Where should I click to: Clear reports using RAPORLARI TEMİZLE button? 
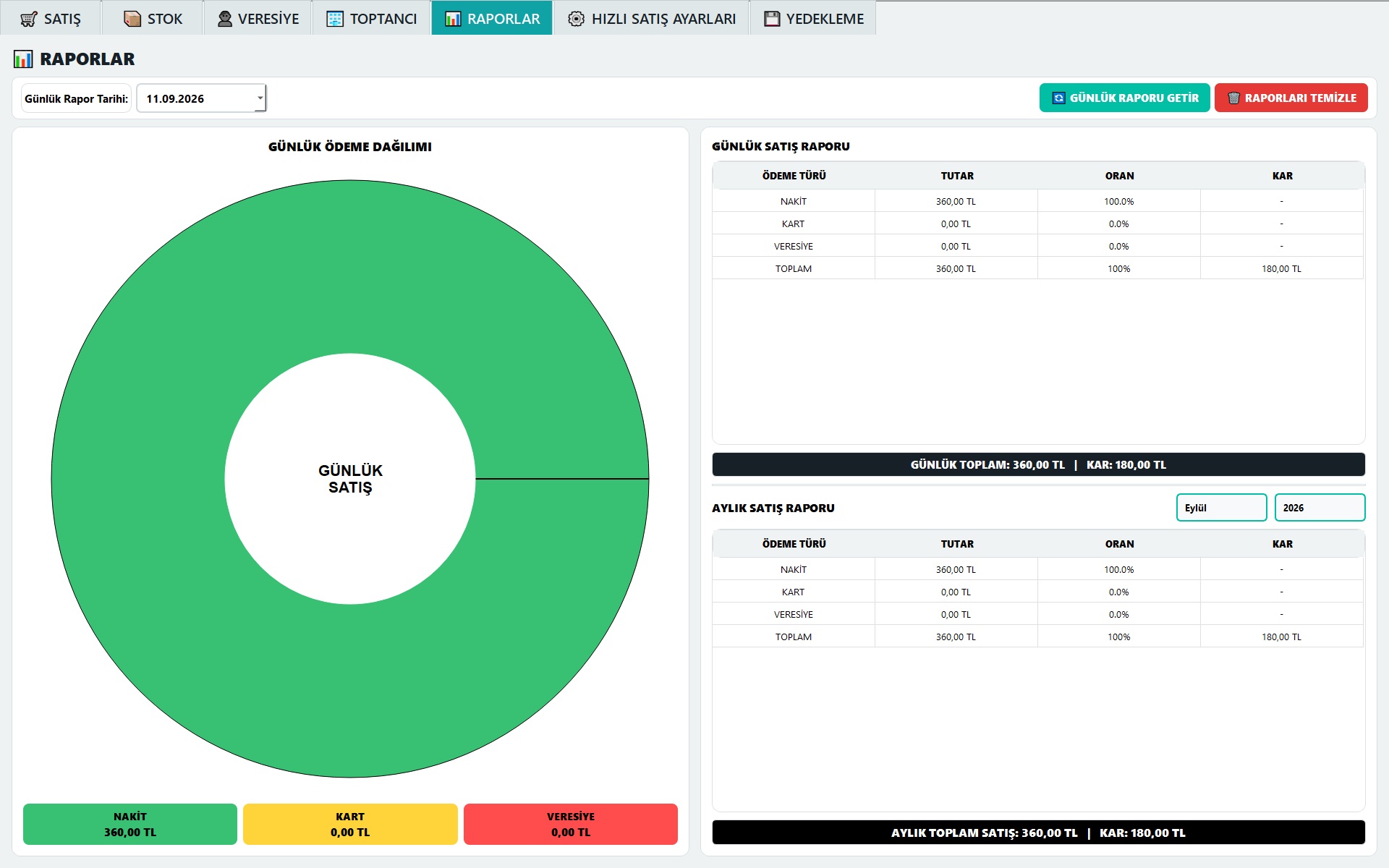(1291, 98)
